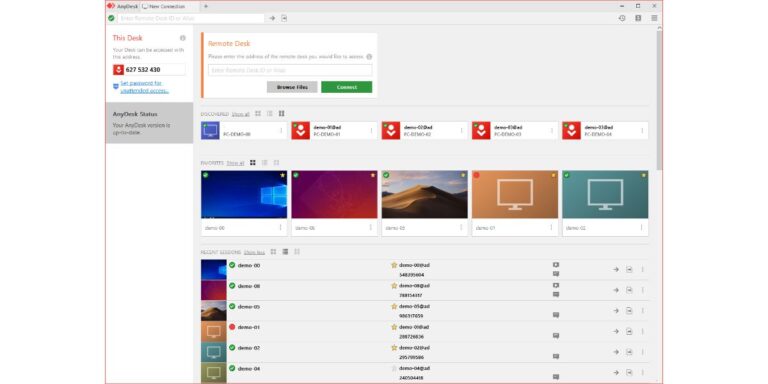Click the file transfer icon in the top toolbar
This screenshot has height=384, width=768.
coord(284,18)
